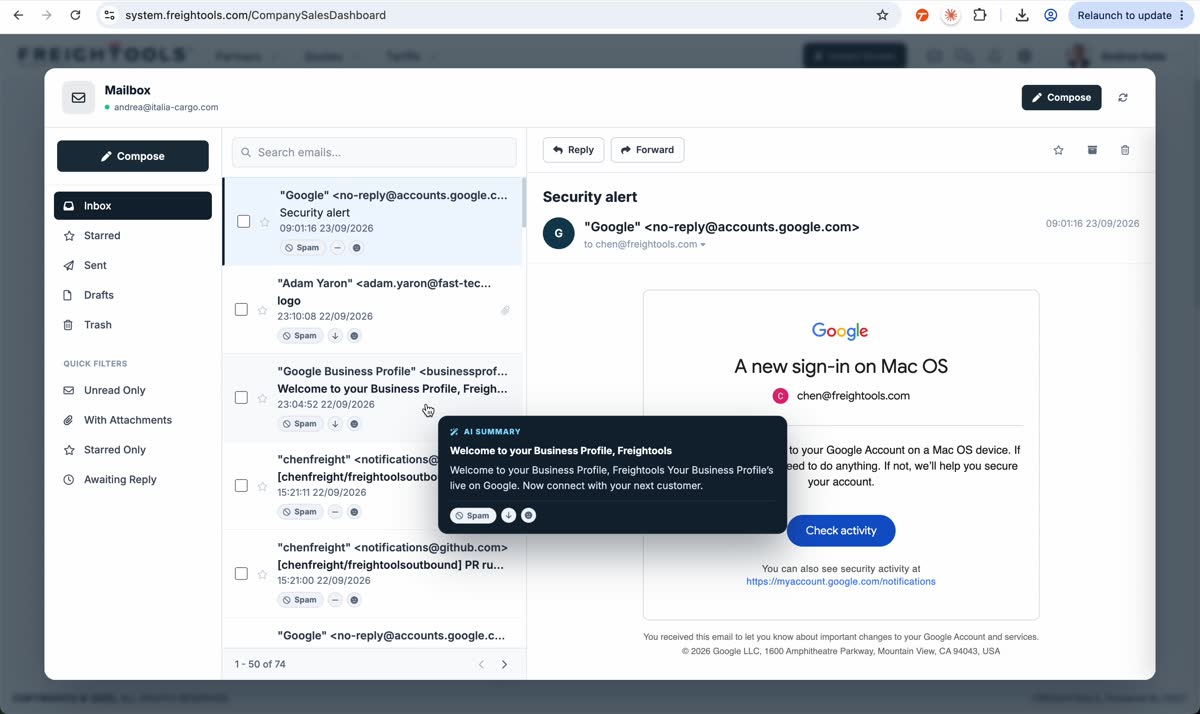This screenshot has height=714, width=1200.
Task: Apply the Awaiting Reply quick filter
Action: [133, 480]
